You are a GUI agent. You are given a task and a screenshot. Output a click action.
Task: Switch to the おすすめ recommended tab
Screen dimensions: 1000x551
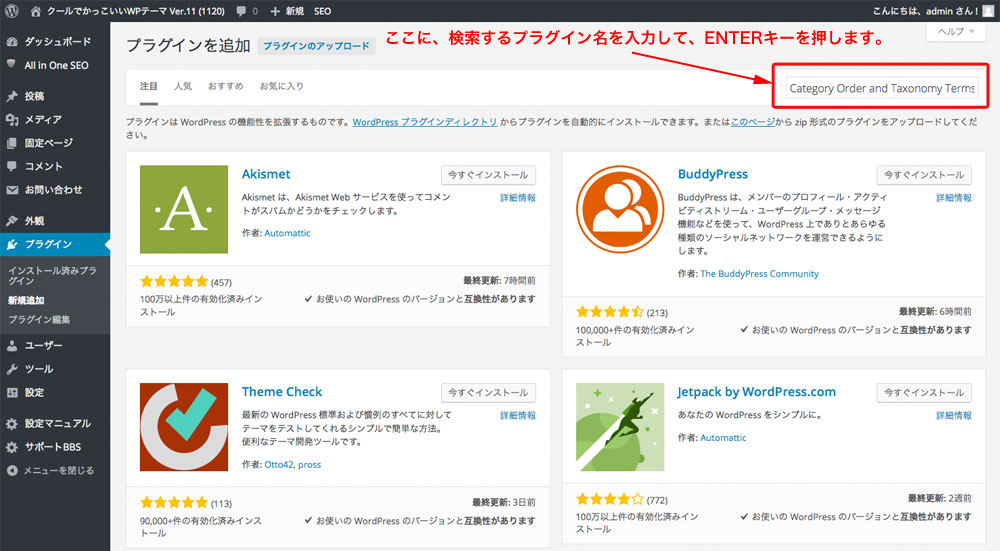pyautogui.click(x=225, y=86)
